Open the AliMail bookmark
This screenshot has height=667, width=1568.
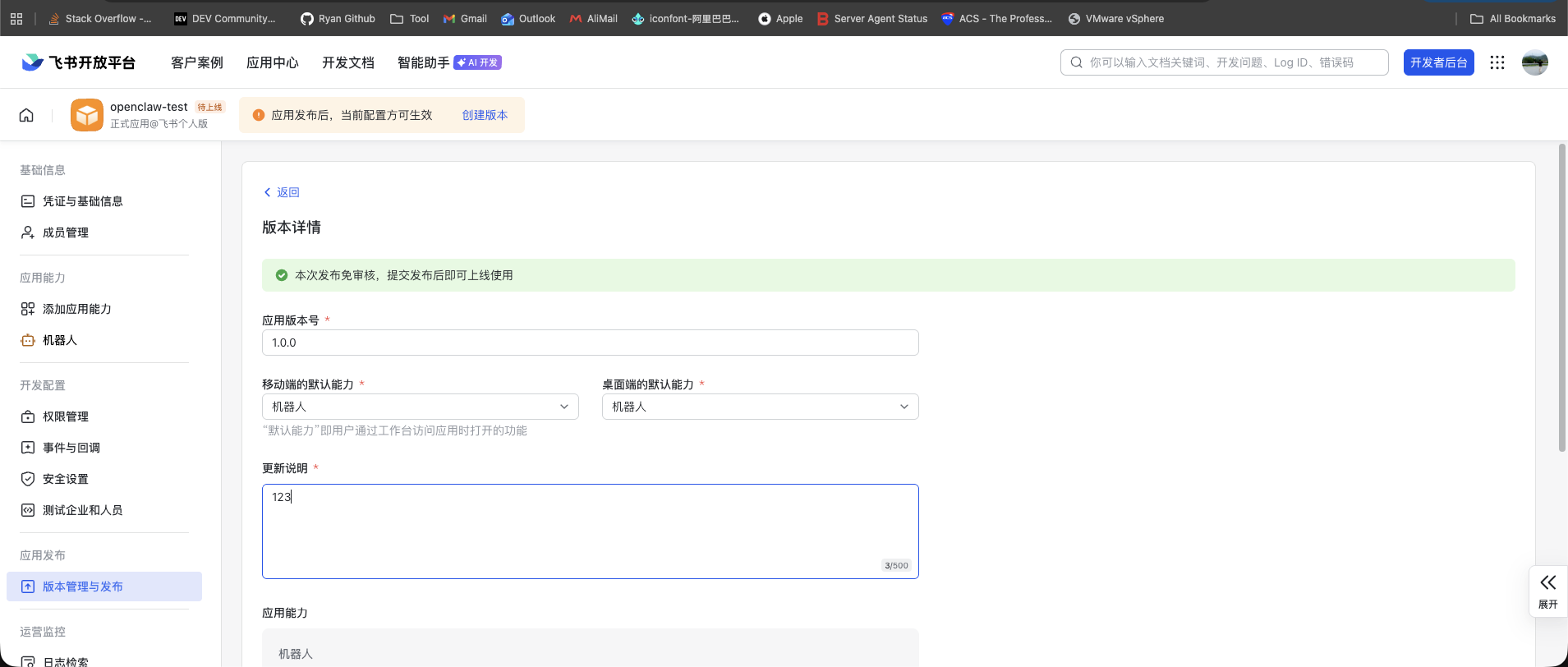593,18
